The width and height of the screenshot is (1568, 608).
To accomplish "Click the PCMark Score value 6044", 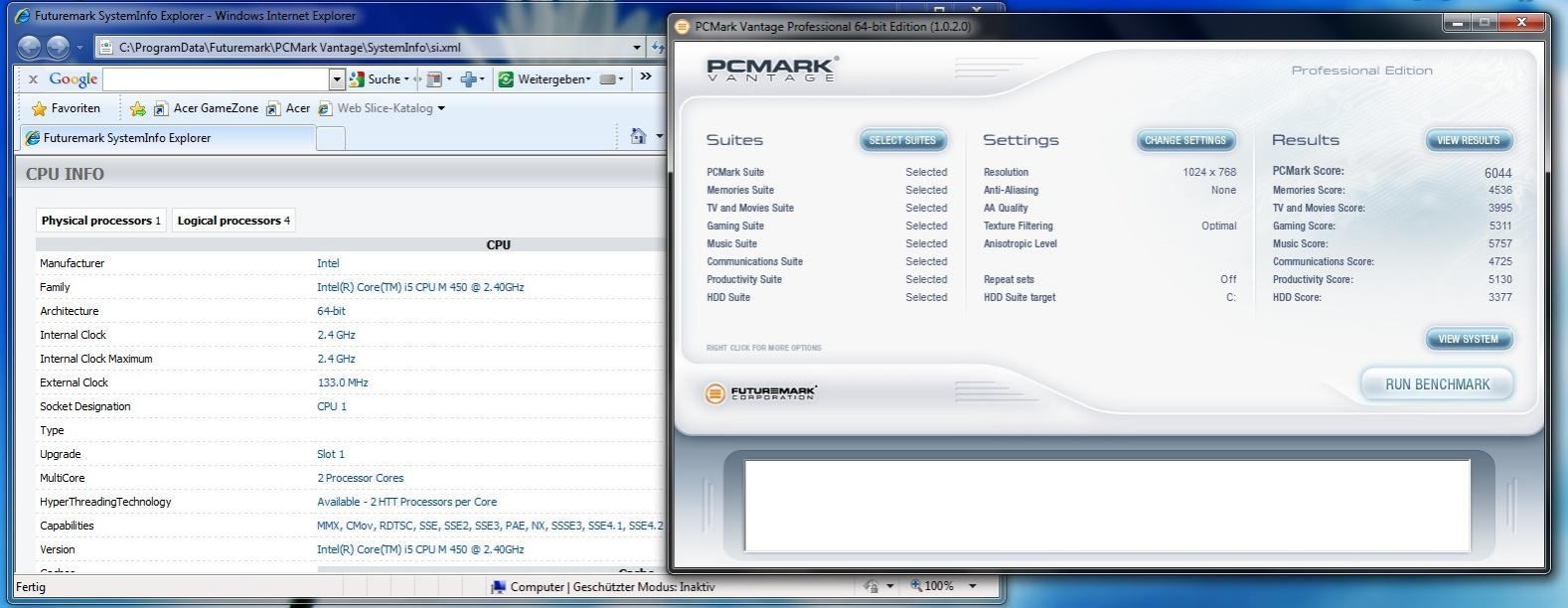I will (1497, 172).
